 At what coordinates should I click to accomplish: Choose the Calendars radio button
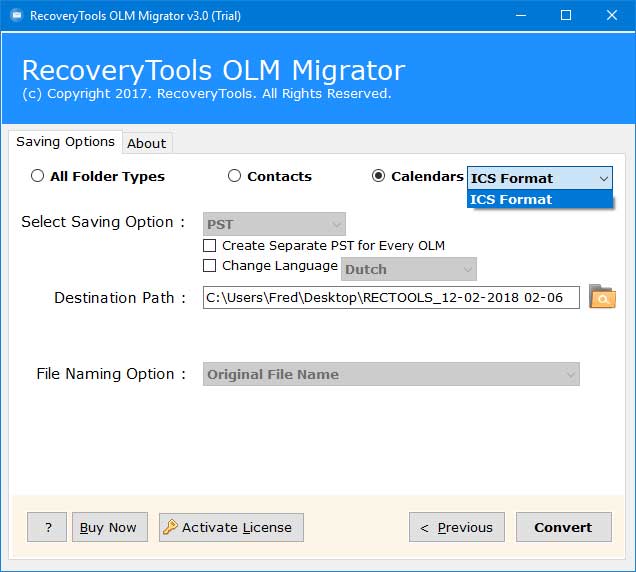(379, 176)
